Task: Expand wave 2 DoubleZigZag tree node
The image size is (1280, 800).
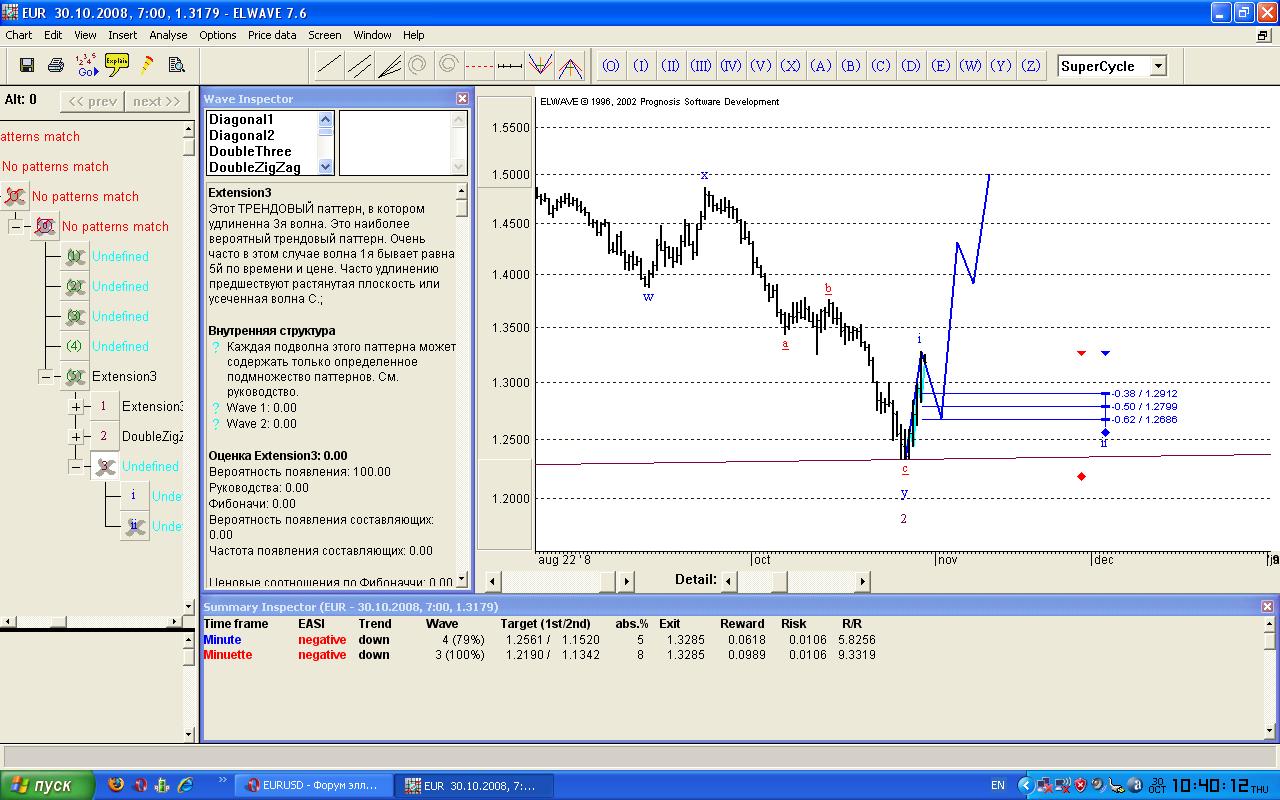Action: [x=75, y=437]
